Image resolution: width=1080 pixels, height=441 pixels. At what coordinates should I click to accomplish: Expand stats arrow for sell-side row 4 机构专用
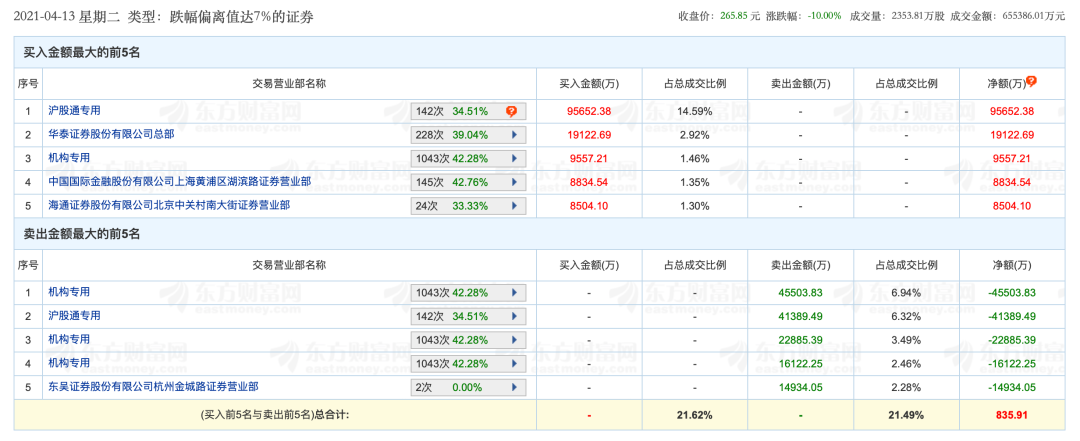point(514,363)
